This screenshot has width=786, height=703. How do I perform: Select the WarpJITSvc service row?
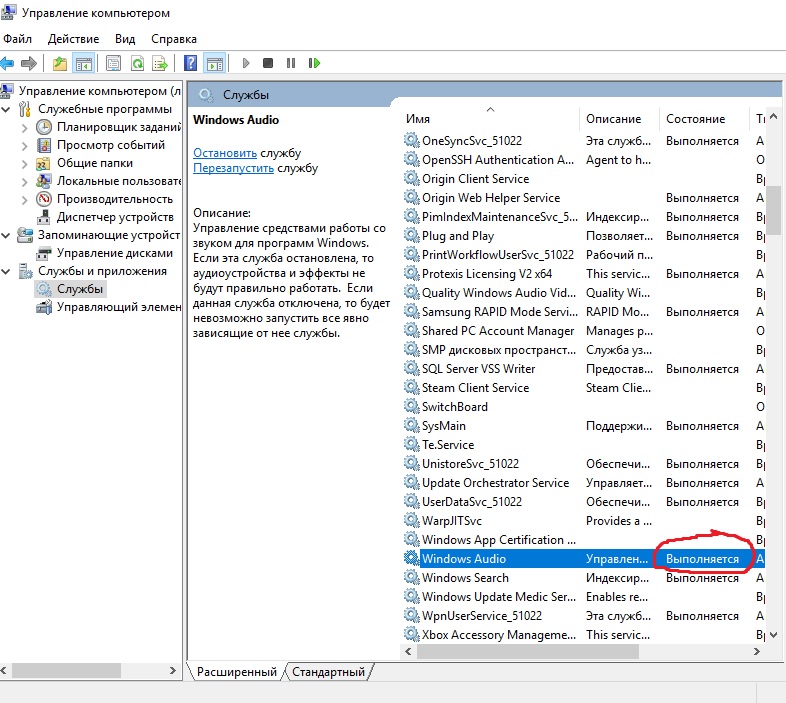click(584, 520)
